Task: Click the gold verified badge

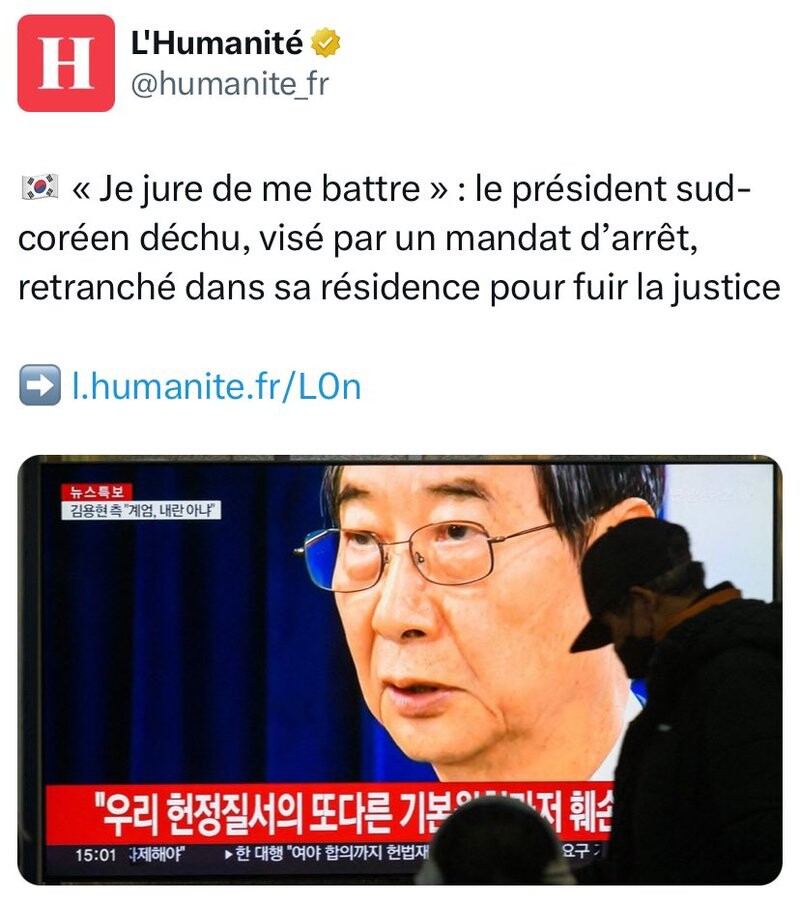Action: click(x=325, y=42)
